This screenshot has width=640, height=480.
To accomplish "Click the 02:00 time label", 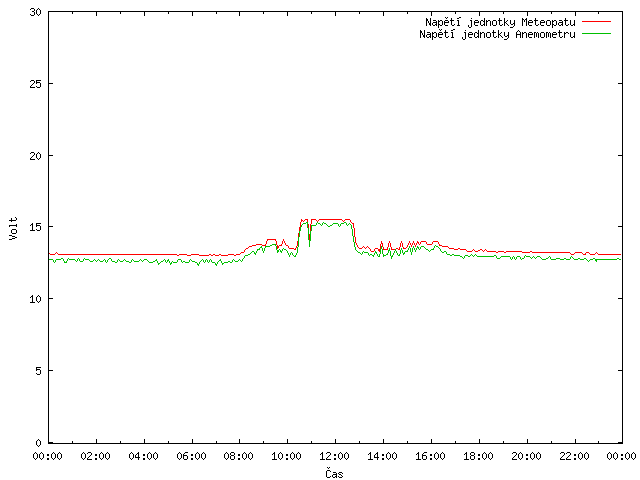I will 96,456.
